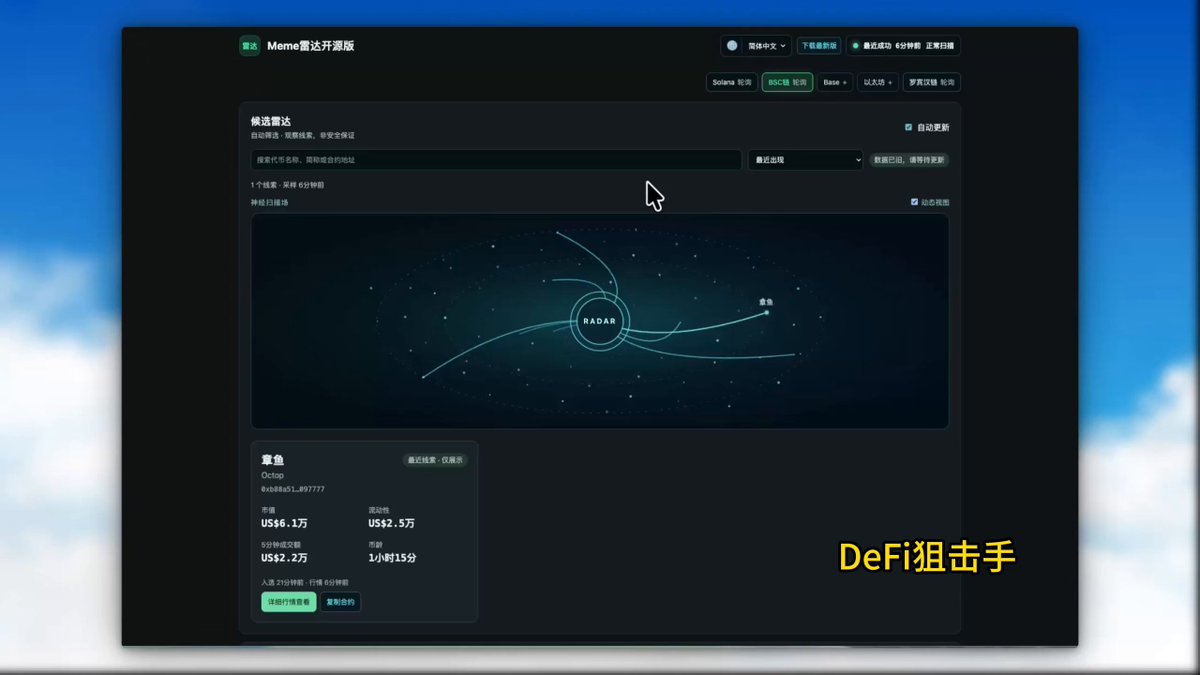Click the 入选 21分钟前 · 行情 6分钟前 text

pyautogui.click(x=305, y=582)
